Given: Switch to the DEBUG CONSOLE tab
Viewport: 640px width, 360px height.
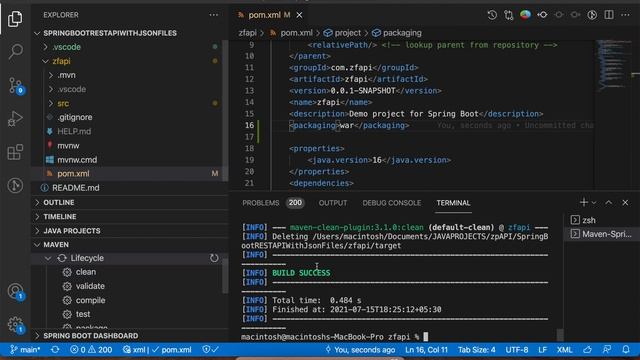Looking at the screenshot, I should coord(391,203).
